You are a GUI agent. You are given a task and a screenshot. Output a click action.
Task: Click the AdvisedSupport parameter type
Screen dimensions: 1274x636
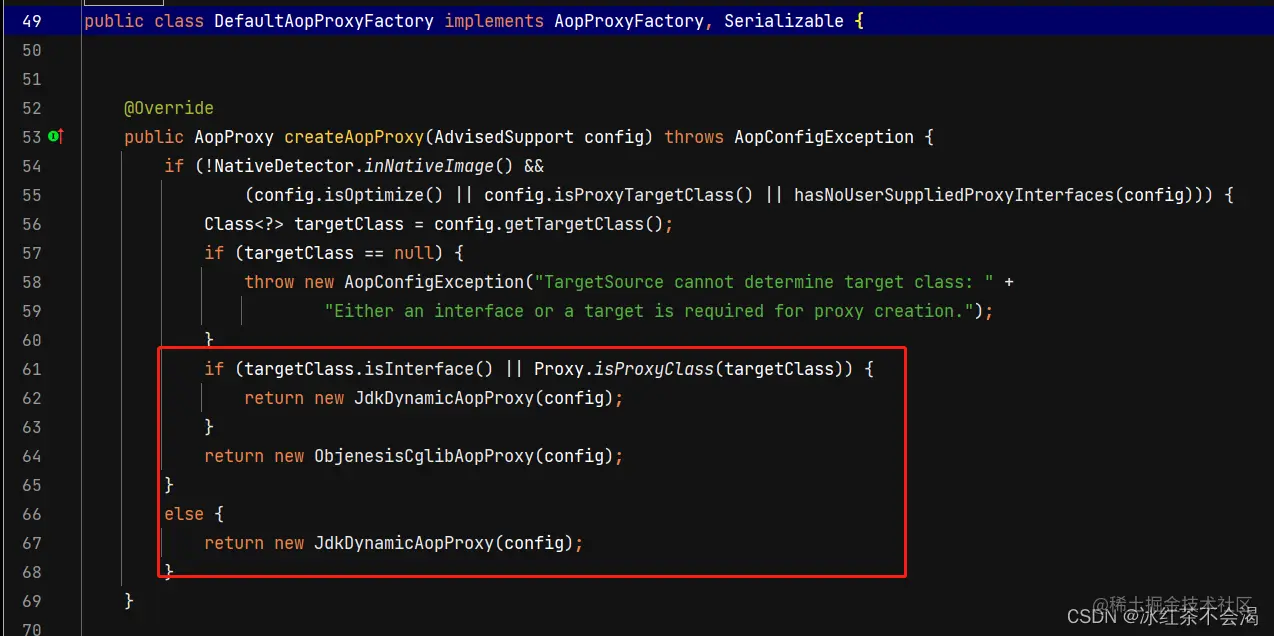(x=504, y=137)
